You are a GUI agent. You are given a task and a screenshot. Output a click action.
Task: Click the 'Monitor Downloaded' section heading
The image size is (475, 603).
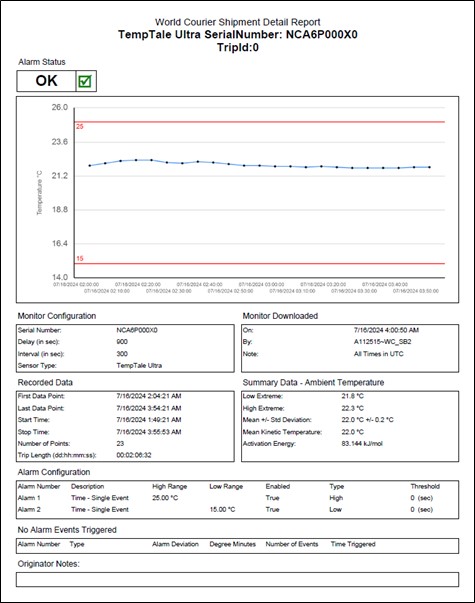(280, 316)
